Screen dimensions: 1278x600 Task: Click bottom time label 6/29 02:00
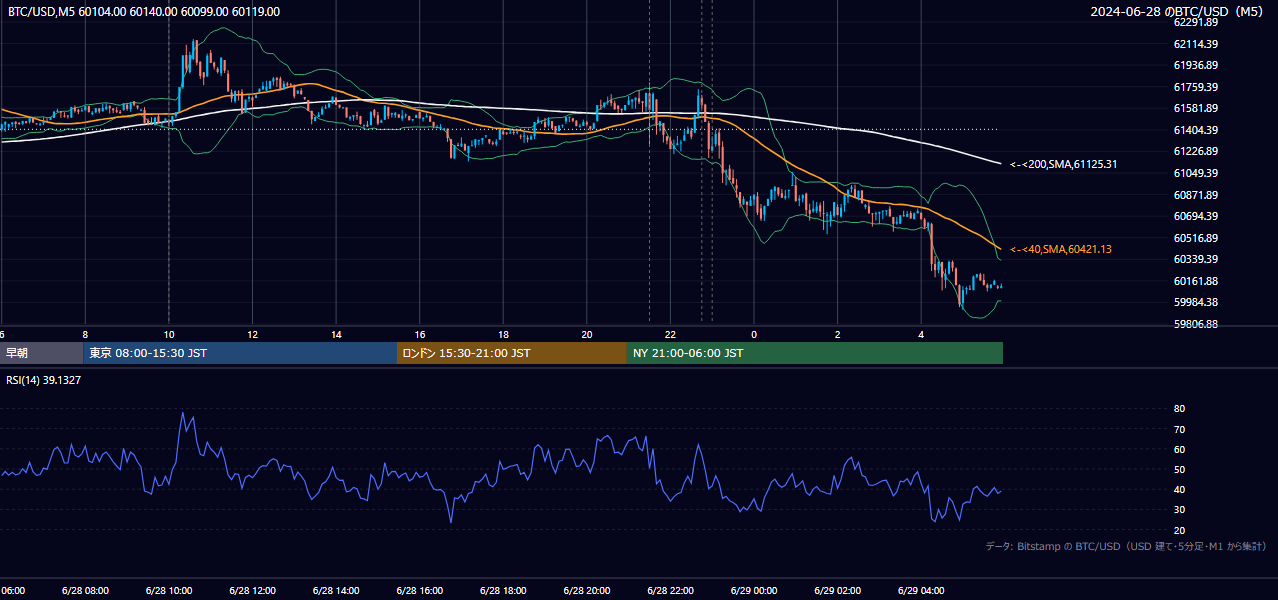[837, 590]
